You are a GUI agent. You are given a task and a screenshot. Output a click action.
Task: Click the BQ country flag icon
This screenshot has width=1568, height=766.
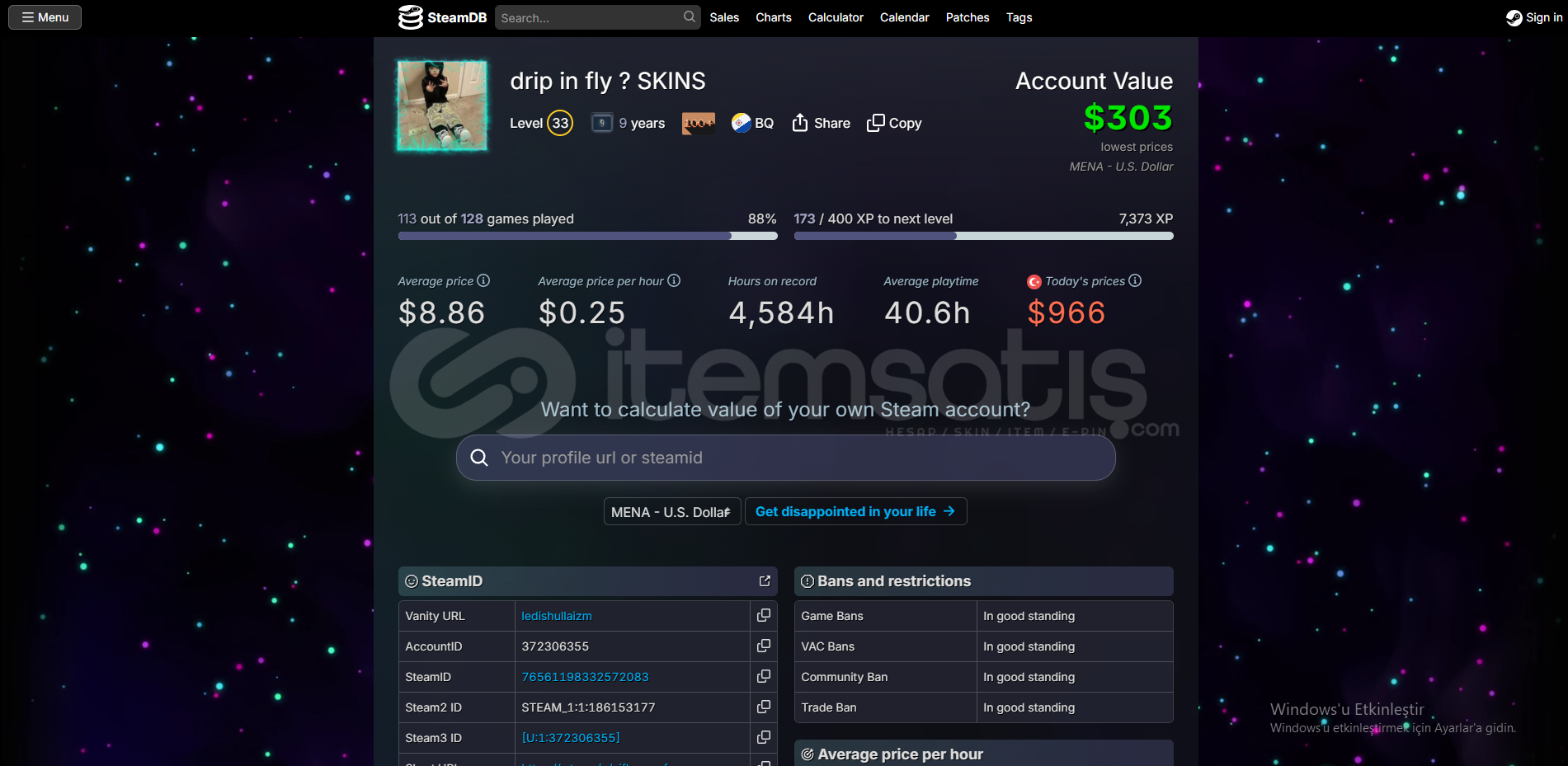(x=741, y=123)
